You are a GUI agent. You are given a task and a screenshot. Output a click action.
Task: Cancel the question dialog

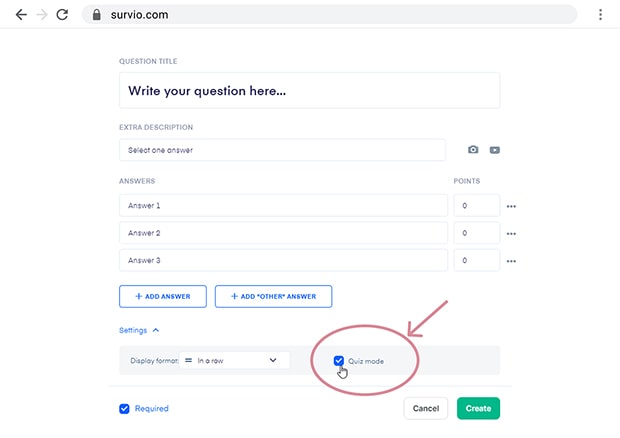coord(426,408)
